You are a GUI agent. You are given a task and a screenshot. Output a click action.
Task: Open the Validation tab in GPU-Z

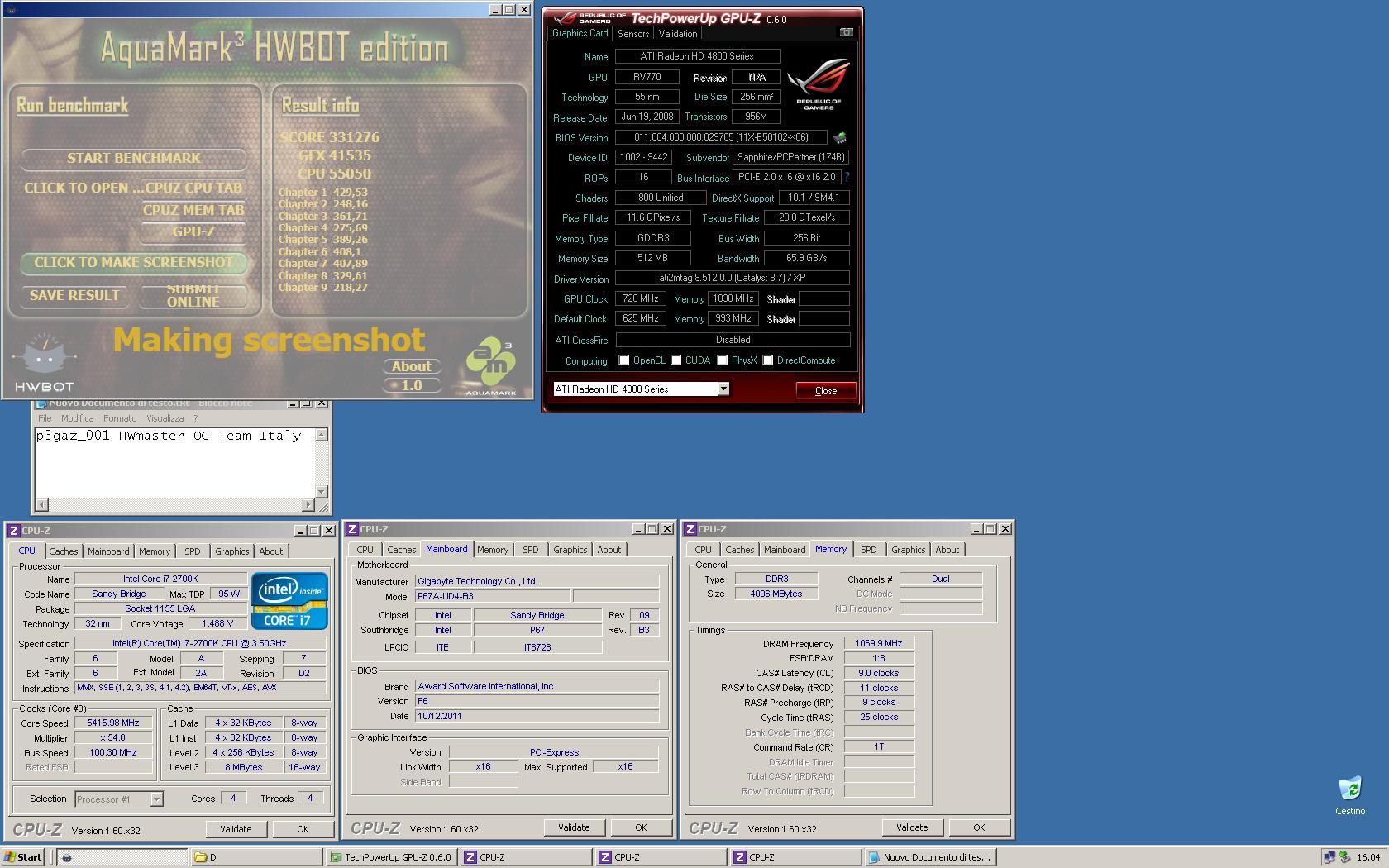click(678, 34)
